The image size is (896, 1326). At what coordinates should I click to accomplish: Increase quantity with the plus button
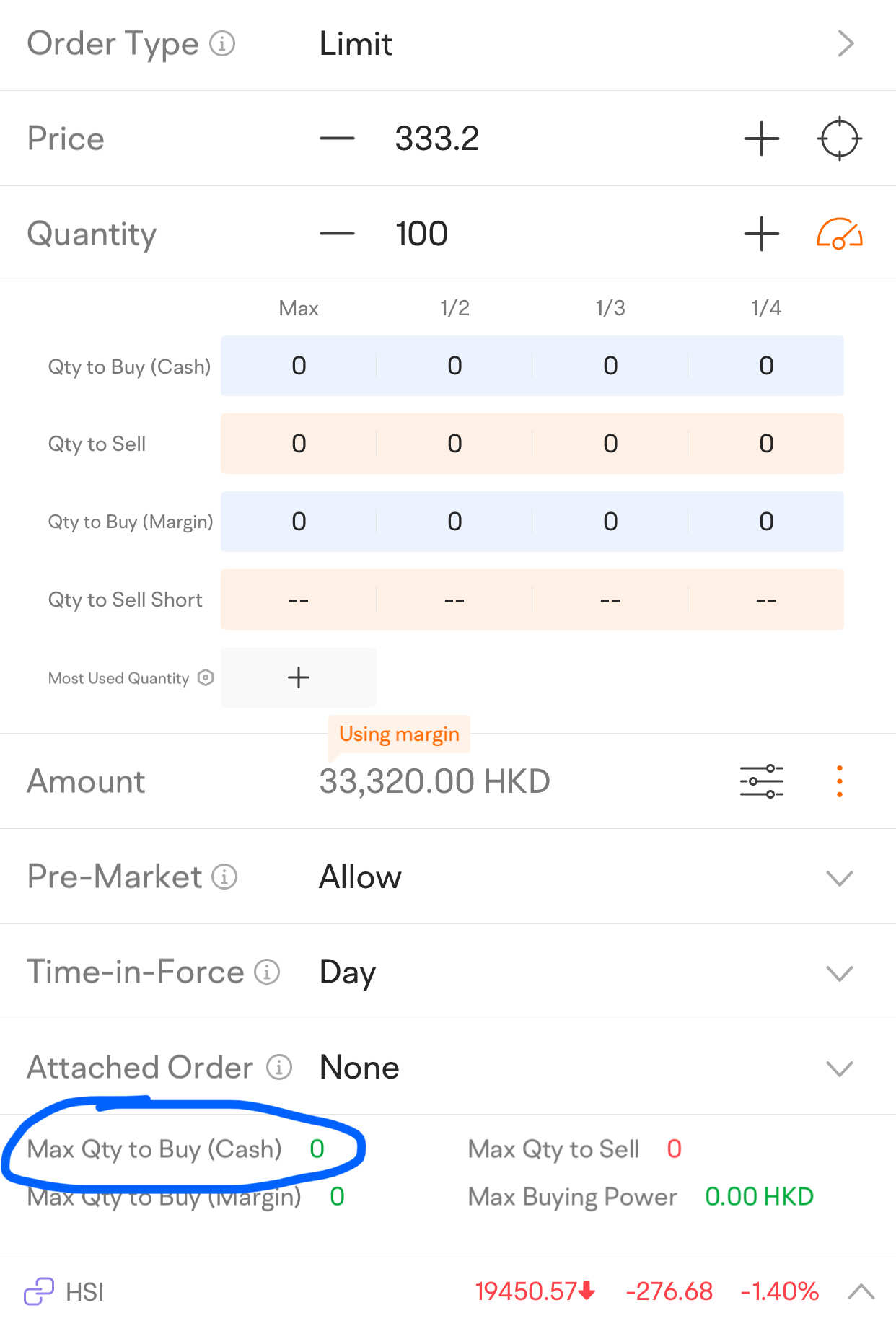(761, 234)
